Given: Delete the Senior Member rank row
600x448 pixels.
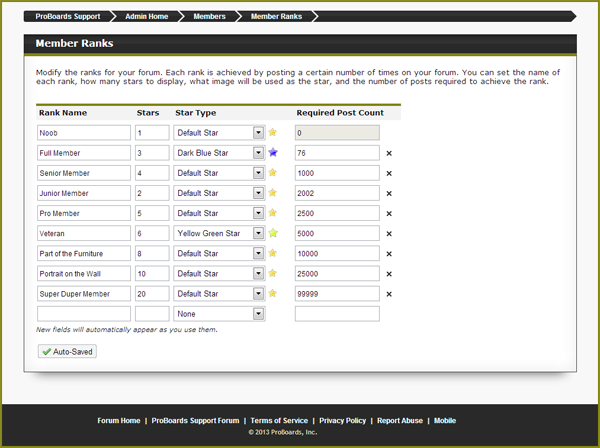Looking at the screenshot, I should 389,173.
